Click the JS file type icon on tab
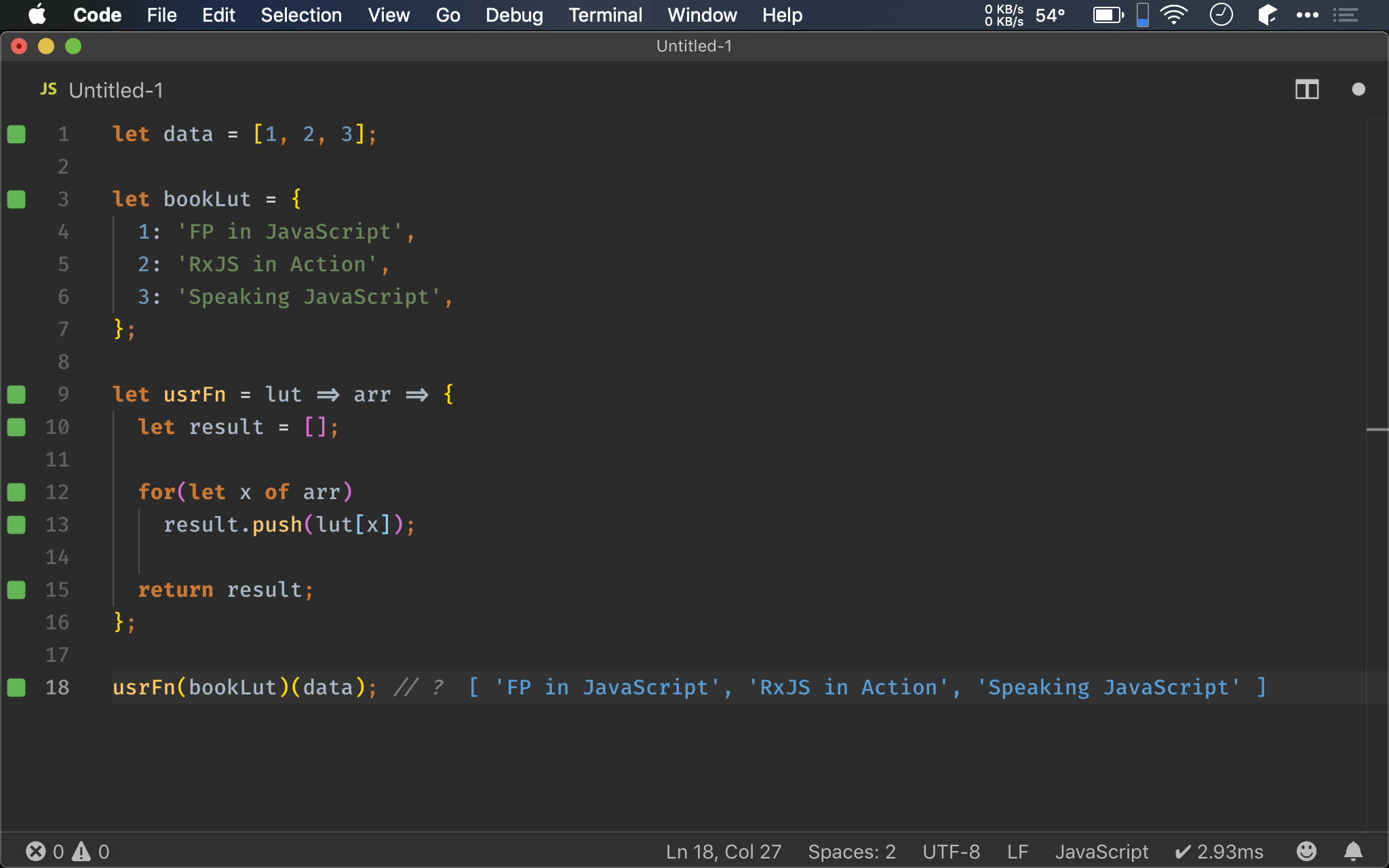The width and height of the screenshot is (1389, 868). point(48,90)
